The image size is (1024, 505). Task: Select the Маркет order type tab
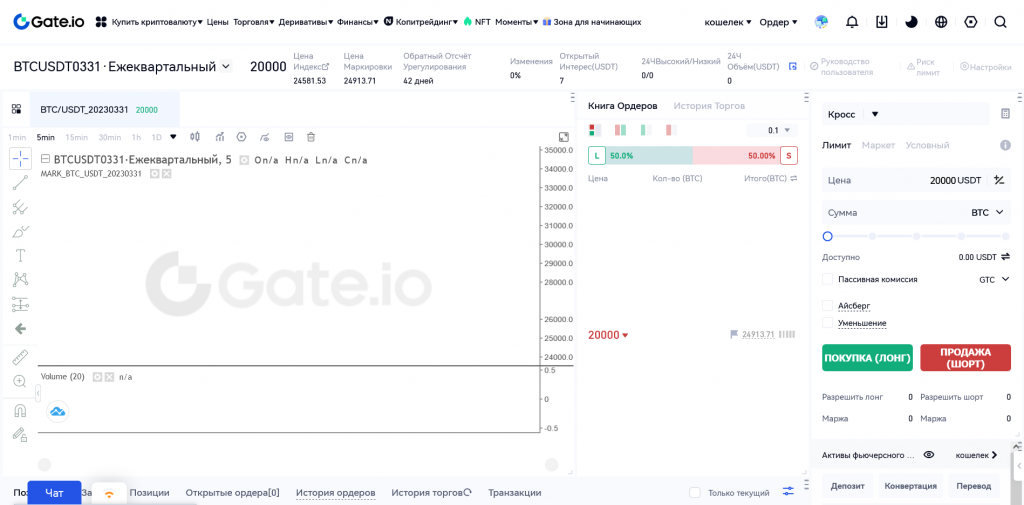878,146
